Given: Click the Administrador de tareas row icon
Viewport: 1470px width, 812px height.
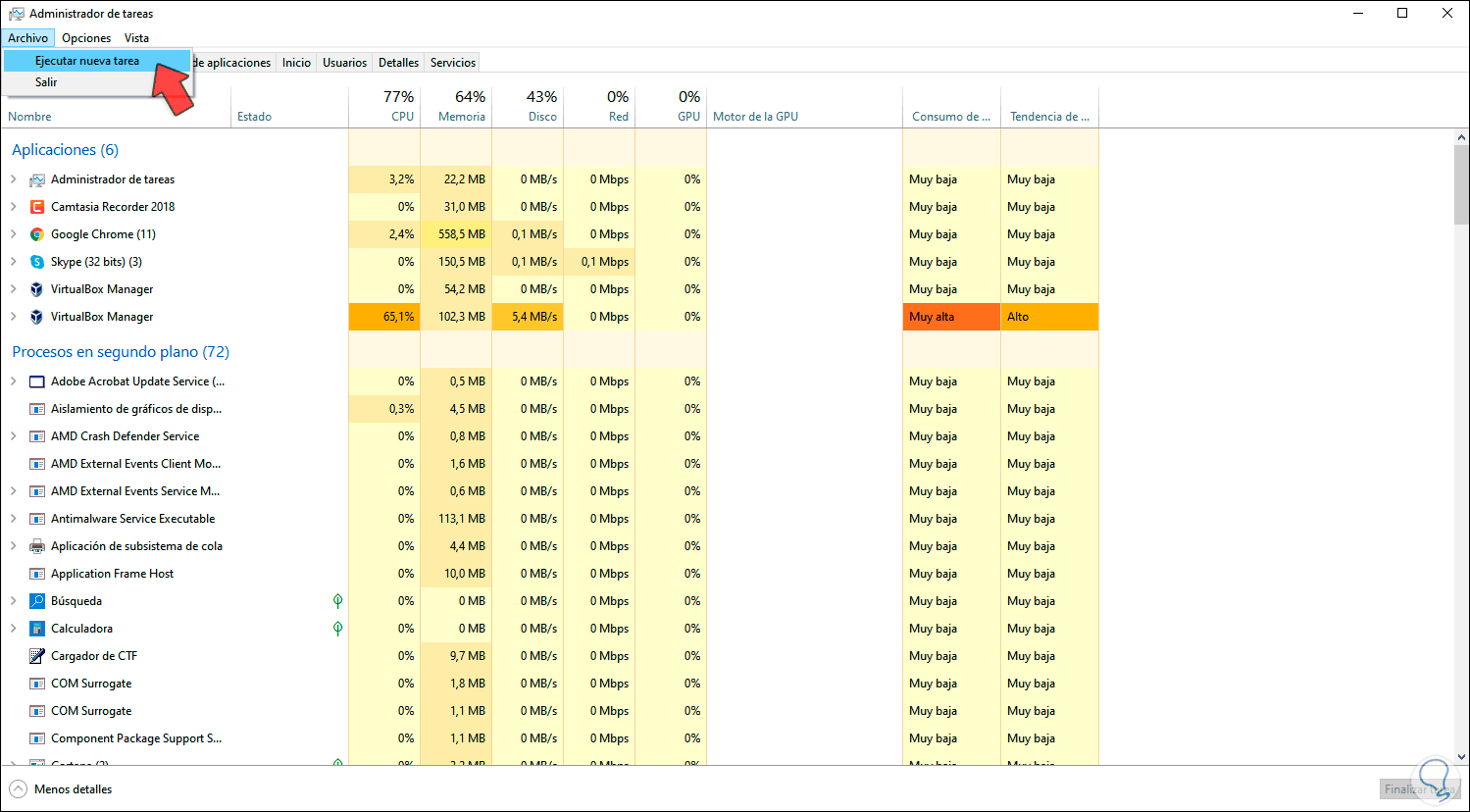Looking at the screenshot, I should 37,179.
